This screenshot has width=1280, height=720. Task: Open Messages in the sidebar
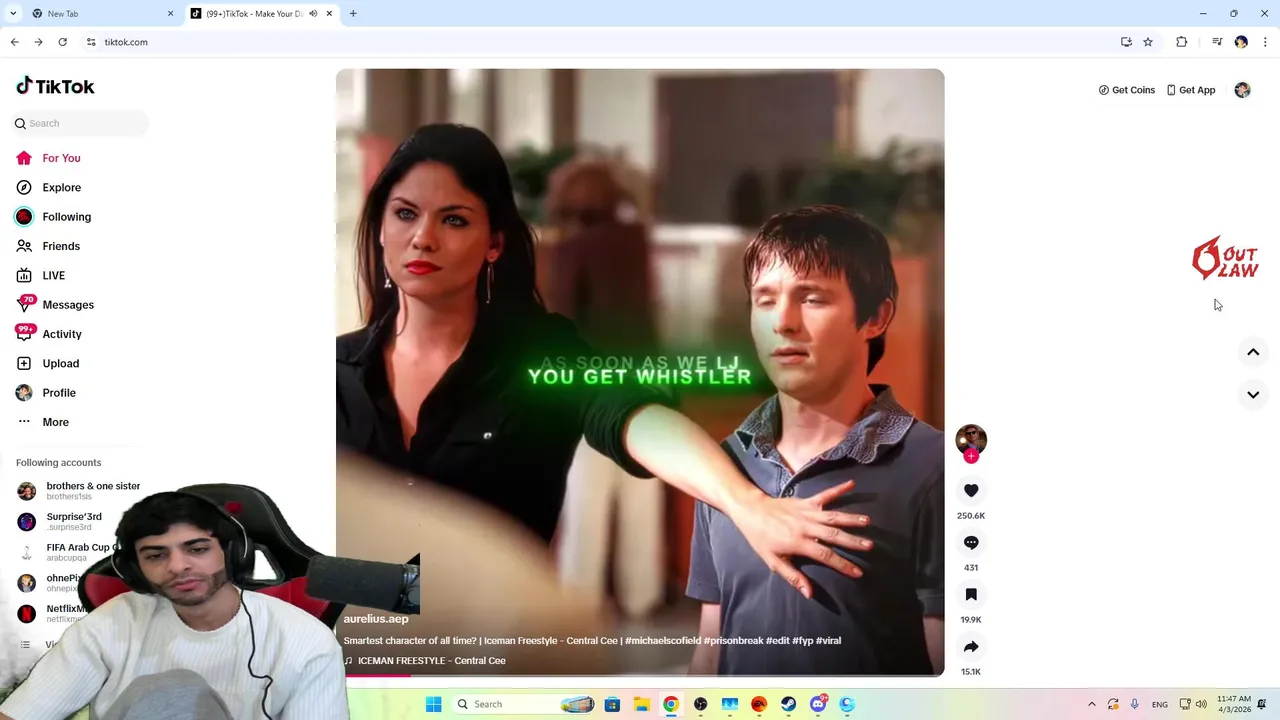(x=54, y=305)
